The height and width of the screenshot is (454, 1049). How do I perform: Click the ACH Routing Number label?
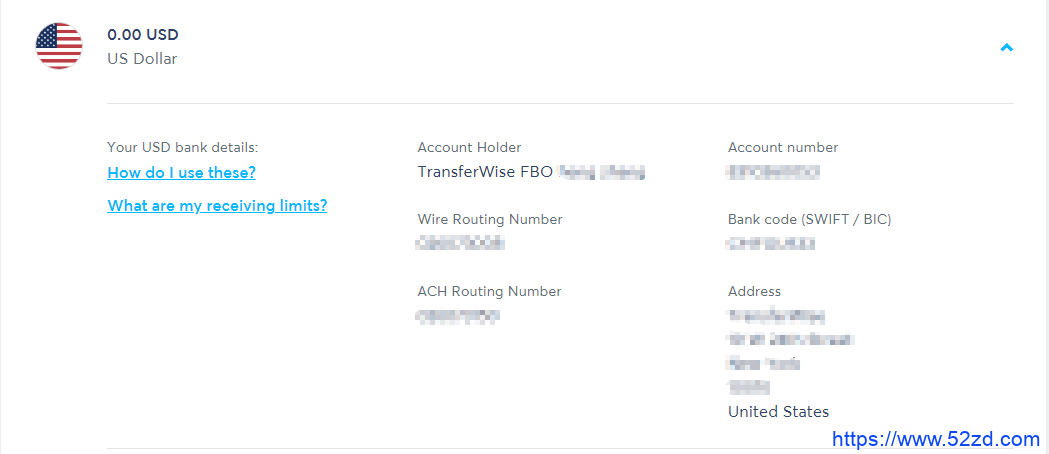pos(489,292)
